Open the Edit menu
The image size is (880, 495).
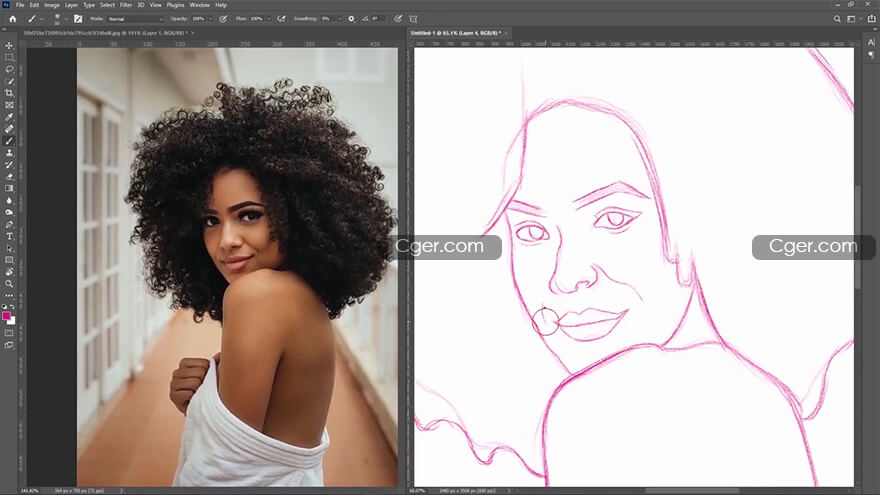(x=34, y=4)
